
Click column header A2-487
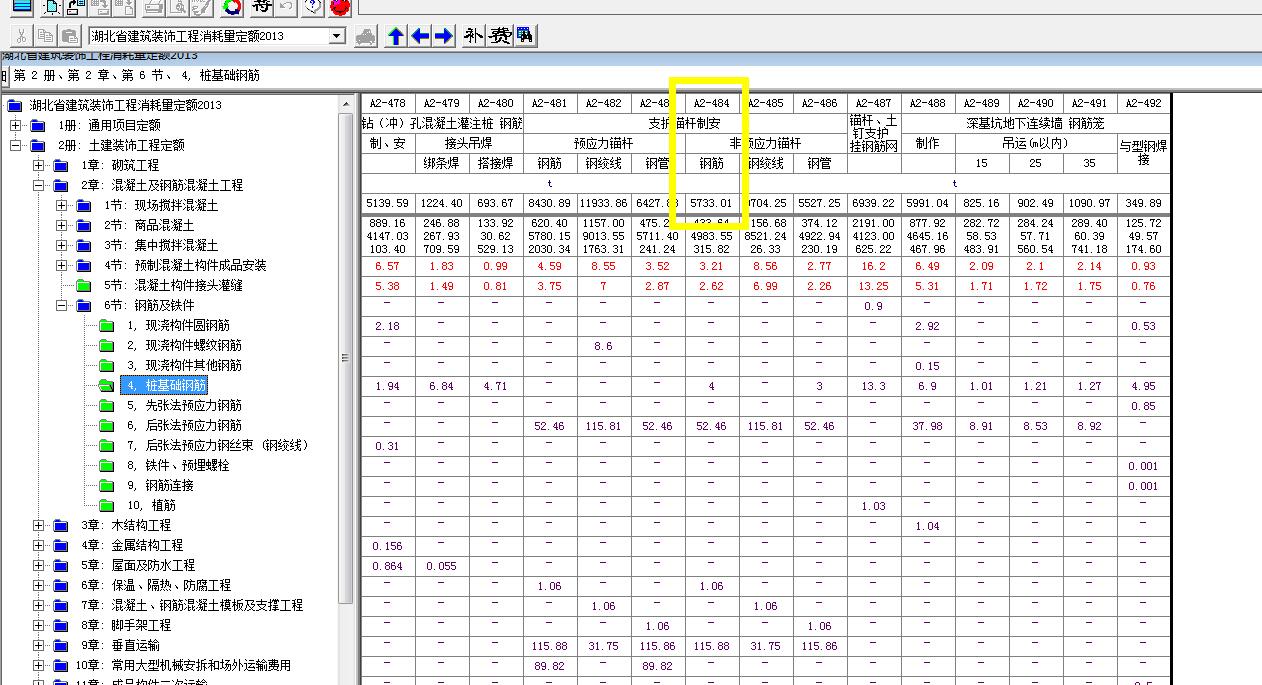[874, 103]
